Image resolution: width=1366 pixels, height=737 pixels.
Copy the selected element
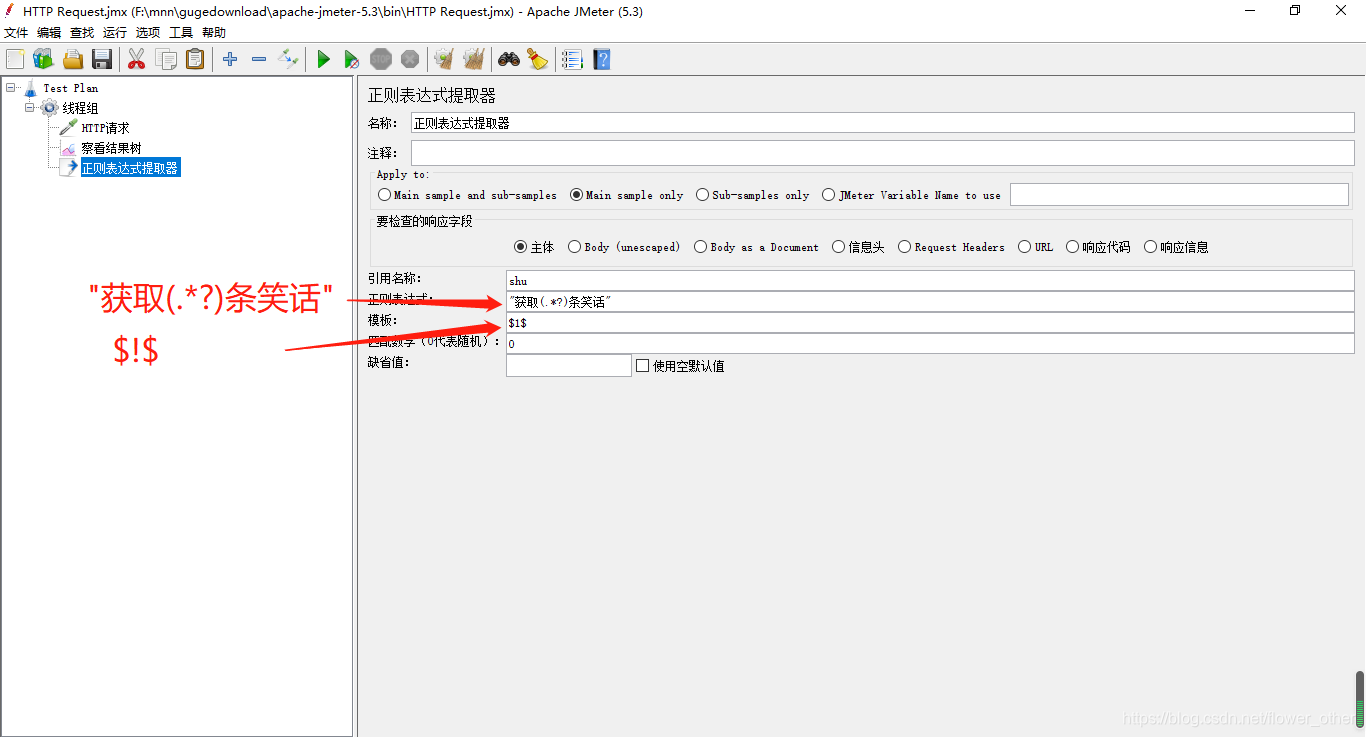tap(165, 60)
